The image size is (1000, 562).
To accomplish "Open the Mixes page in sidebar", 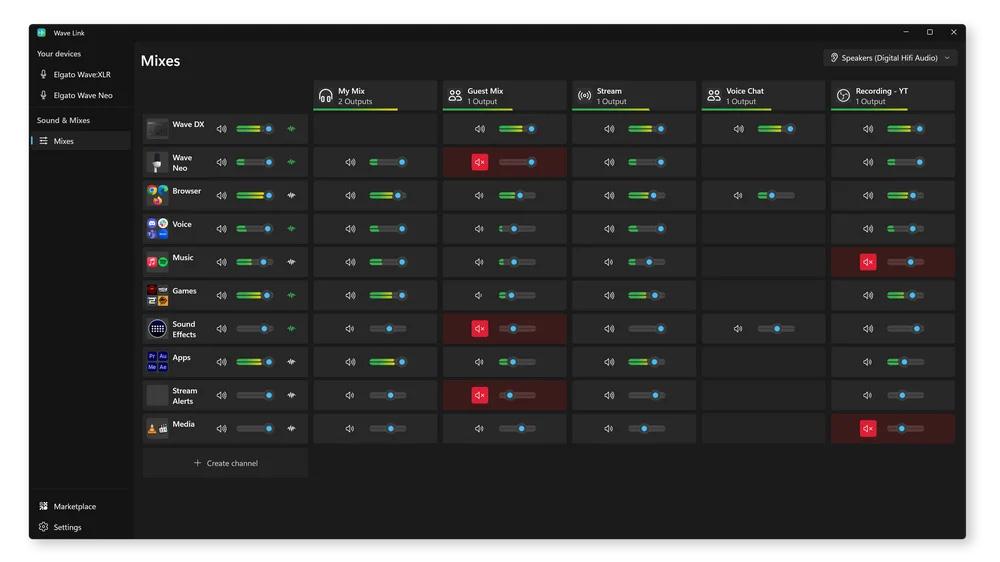I will click(x=64, y=141).
